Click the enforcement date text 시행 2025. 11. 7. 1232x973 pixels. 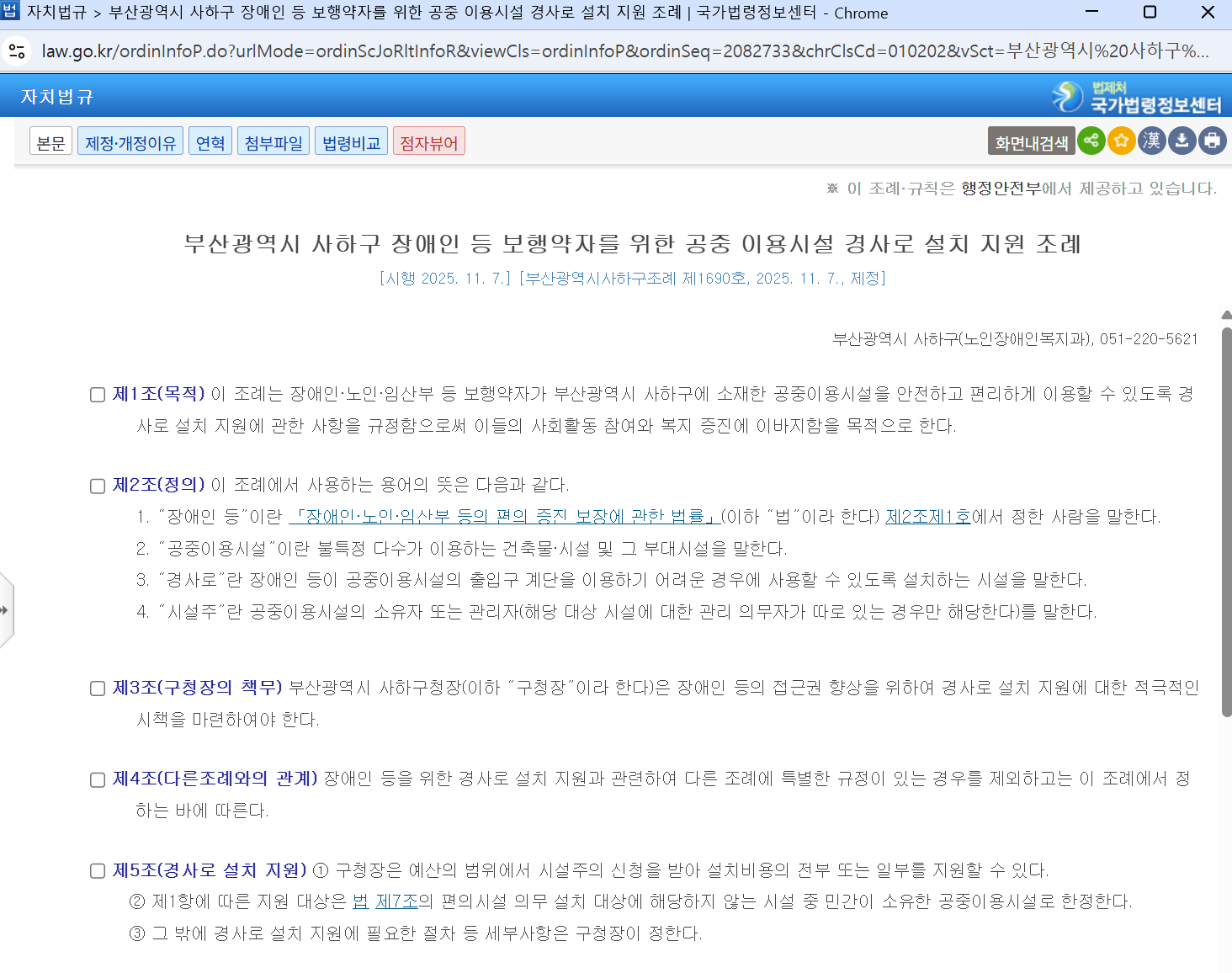pyautogui.click(x=445, y=279)
